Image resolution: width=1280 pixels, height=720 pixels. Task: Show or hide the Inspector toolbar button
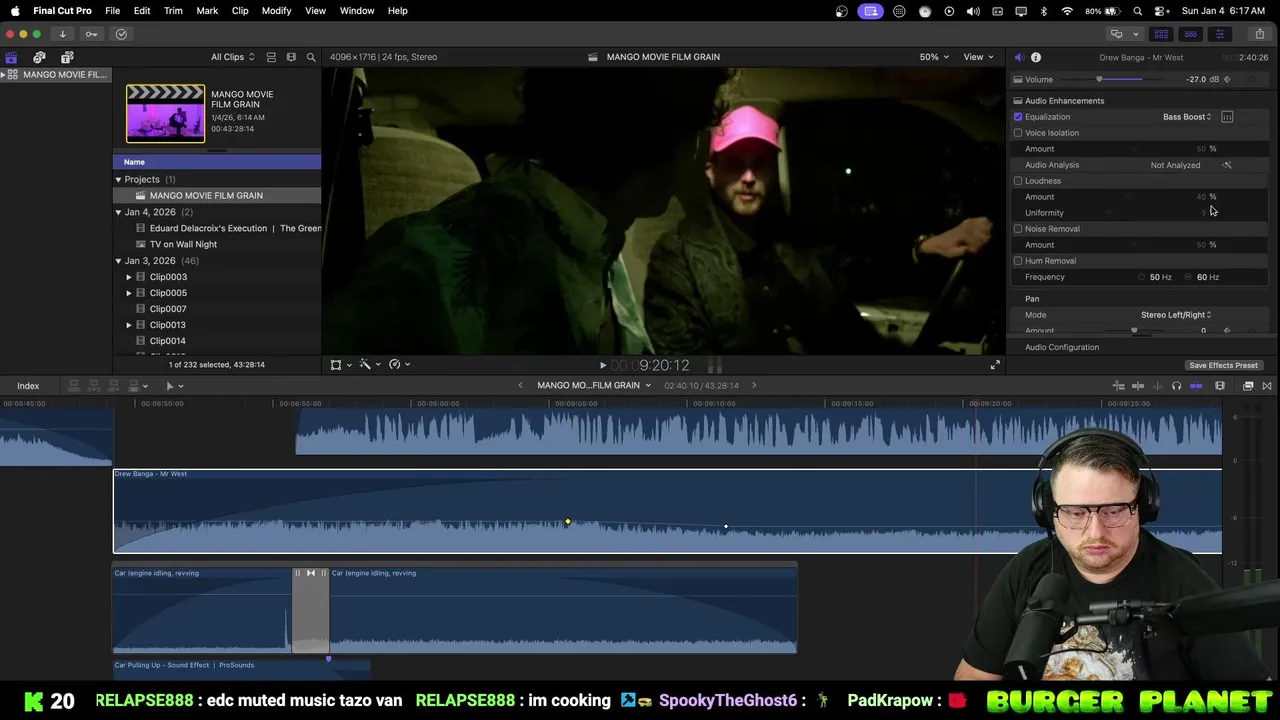tap(1219, 34)
